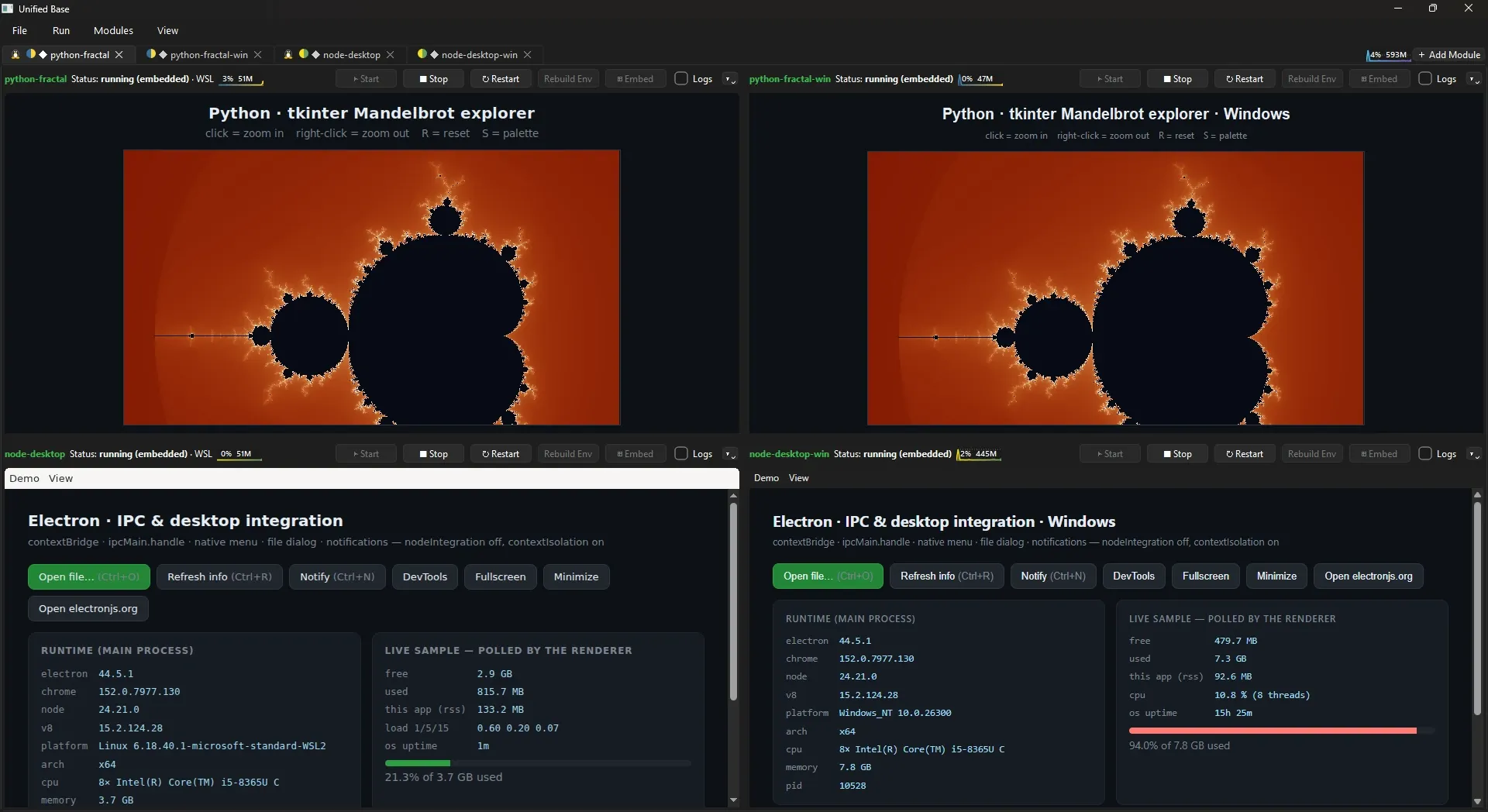Viewport: 1488px width, 812px height.
Task: Open node-desktop panel options dropdown
Action: coord(729,454)
